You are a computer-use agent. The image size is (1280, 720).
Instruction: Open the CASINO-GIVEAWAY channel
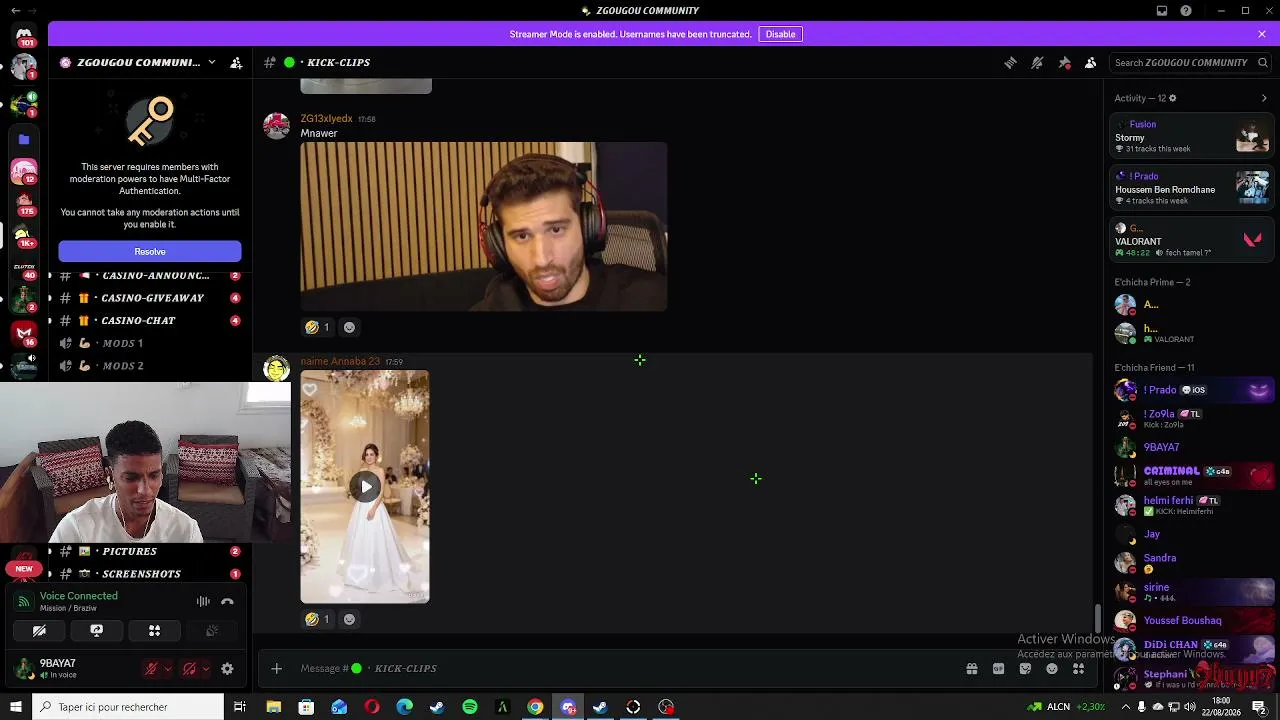[x=150, y=298]
